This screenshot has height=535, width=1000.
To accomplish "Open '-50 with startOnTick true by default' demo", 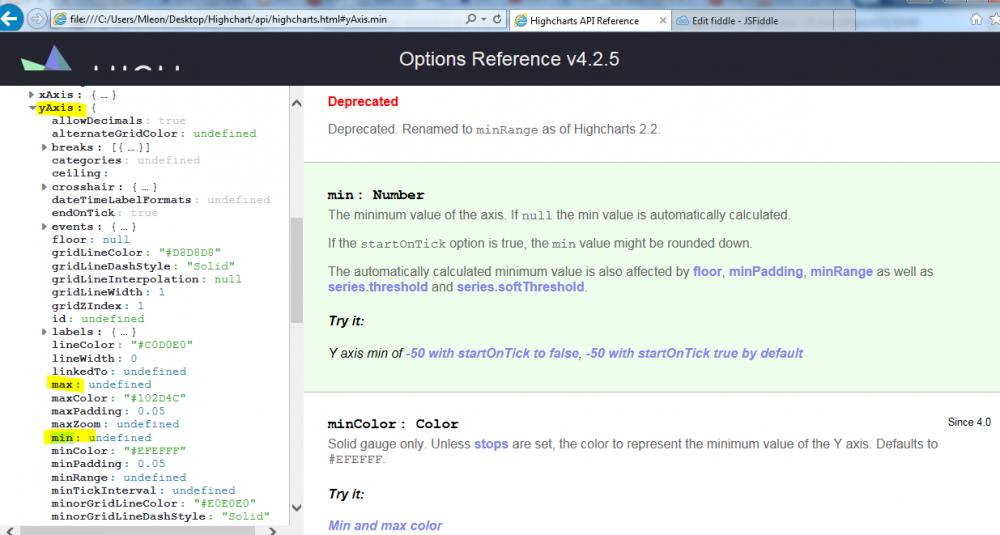I will (x=694, y=353).
